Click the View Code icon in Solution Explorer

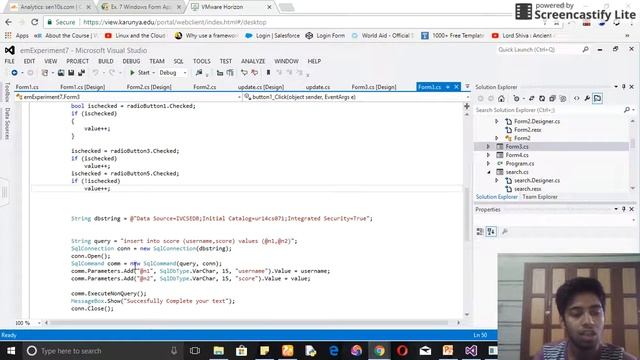(x=576, y=98)
